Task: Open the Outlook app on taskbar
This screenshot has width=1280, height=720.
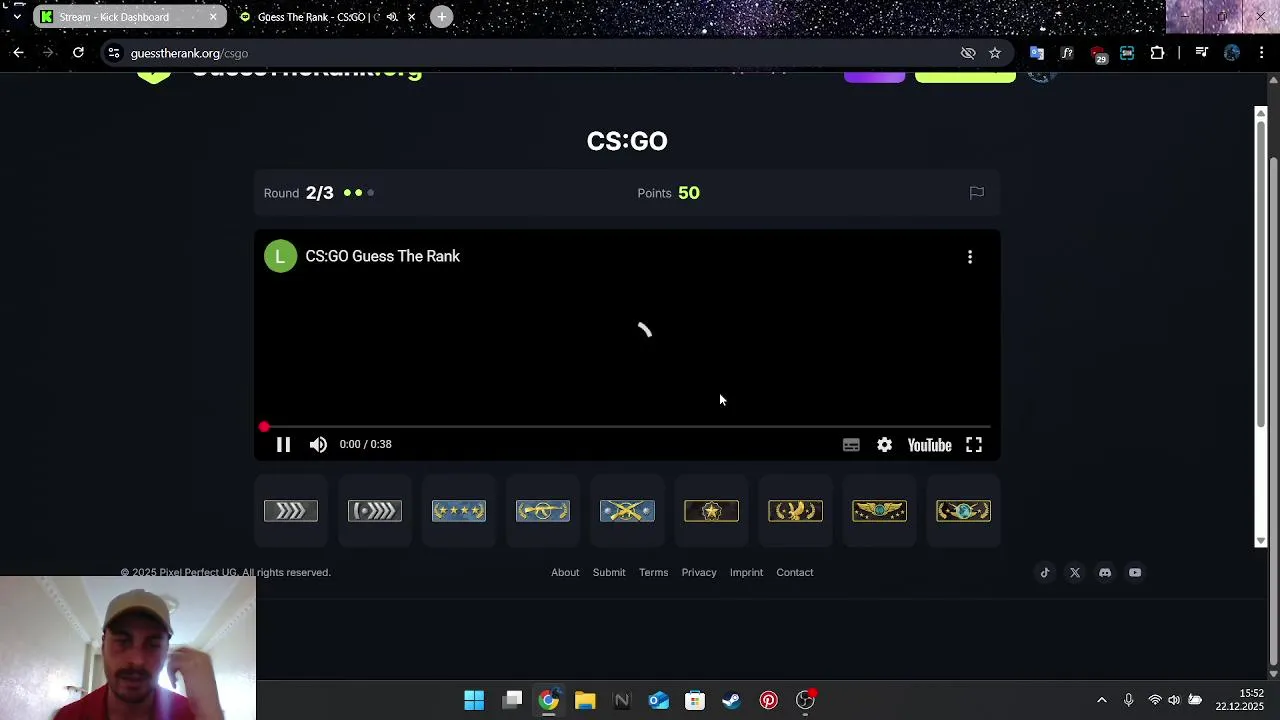Action: tap(658, 700)
